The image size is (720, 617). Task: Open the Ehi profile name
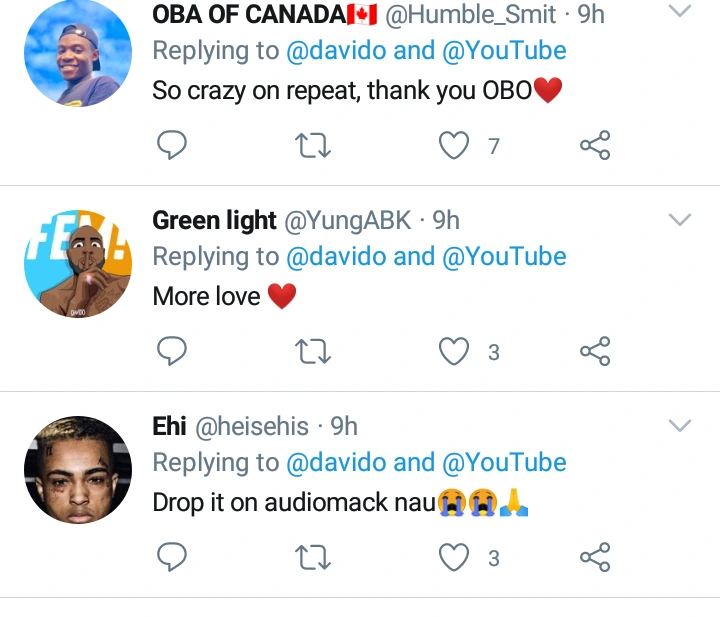[x=169, y=427]
